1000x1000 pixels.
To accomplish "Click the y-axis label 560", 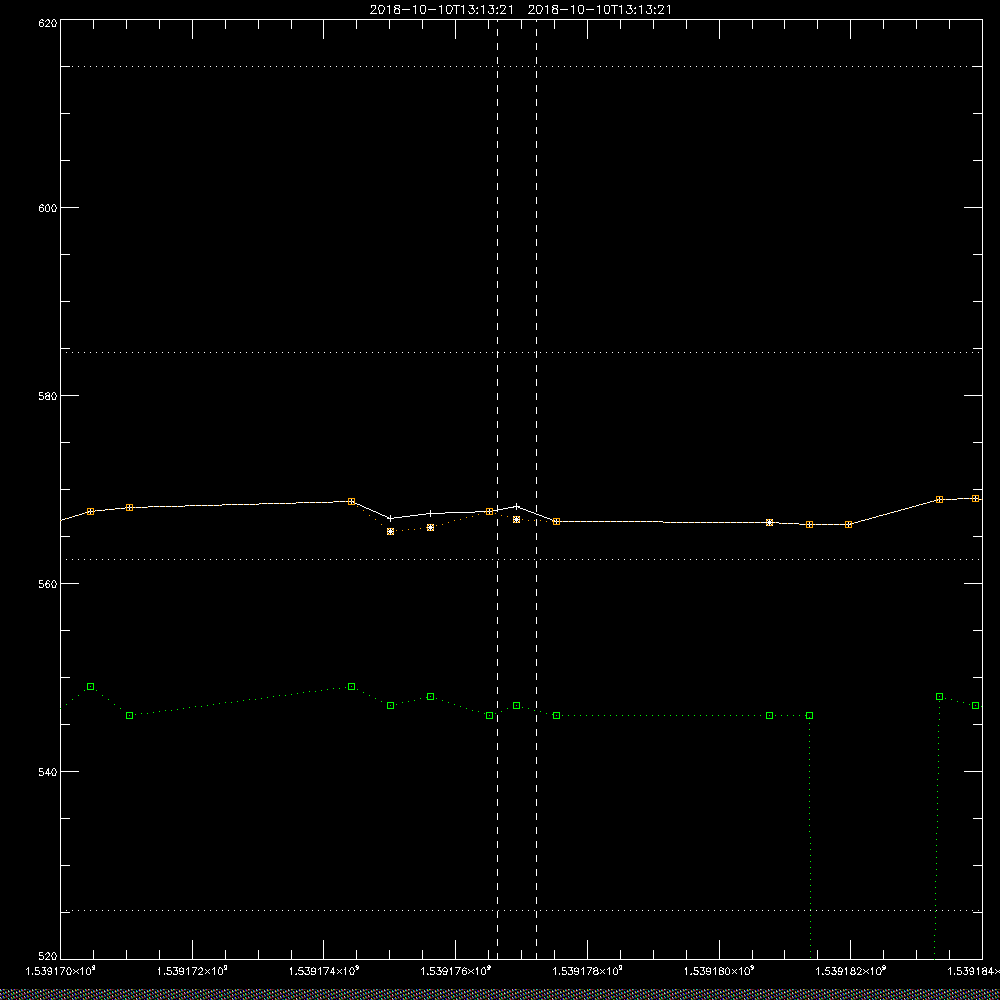I will point(48,584).
